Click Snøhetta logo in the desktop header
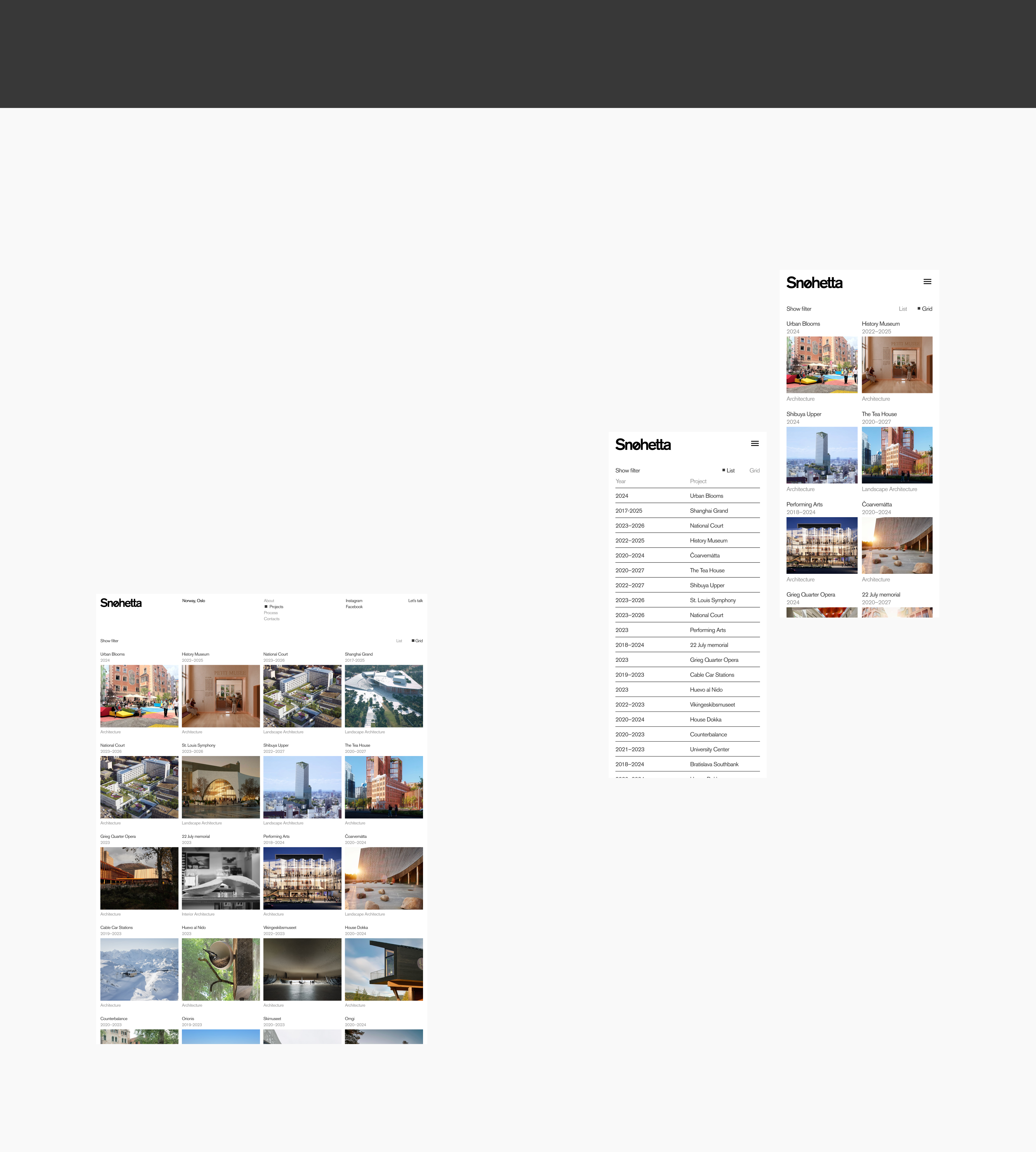The height and width of the screenshot is (1152, 1036). click(x=121, y=603)
